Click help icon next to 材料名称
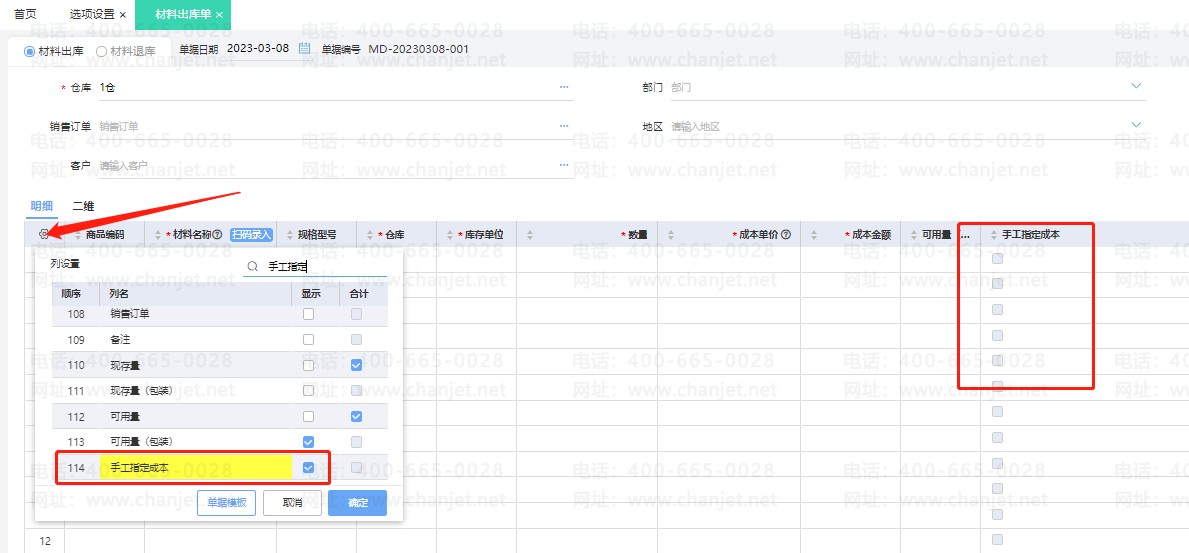The width and height of the screenshot is (1189, 553). point(218,234)
